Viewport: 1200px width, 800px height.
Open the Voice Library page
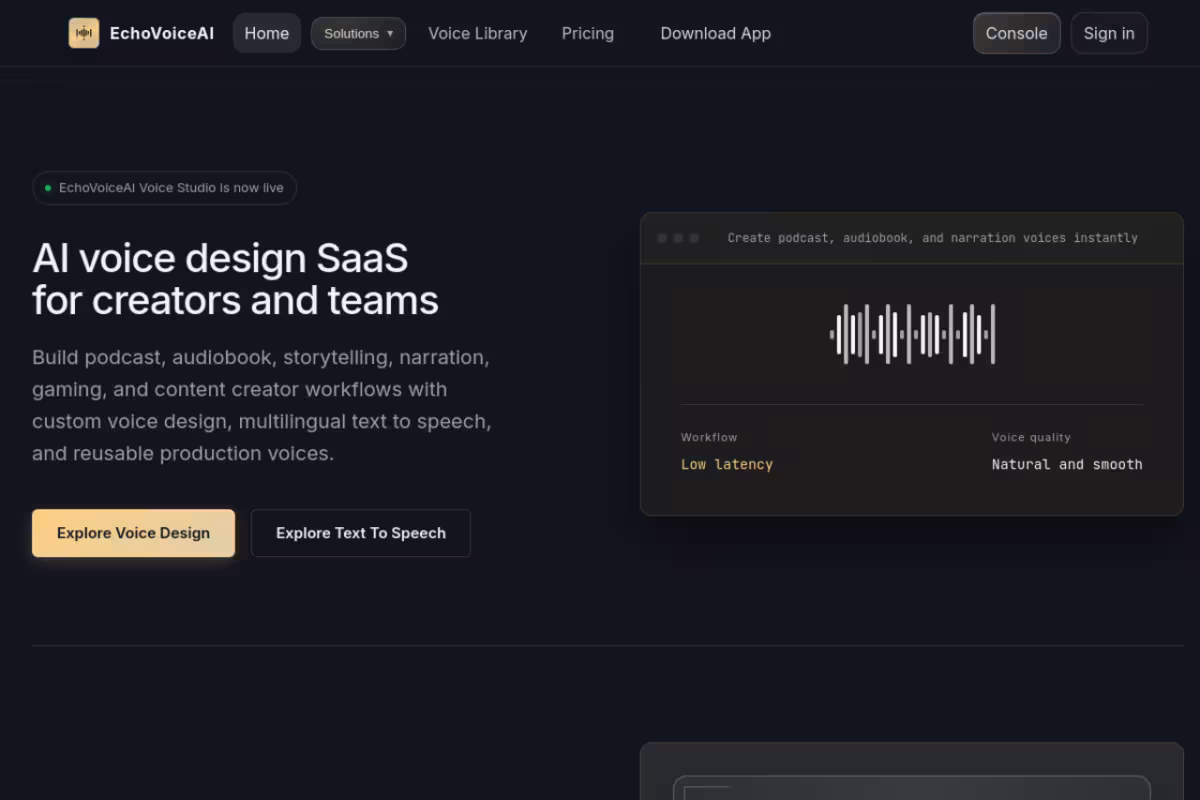[x=478, y=33]
